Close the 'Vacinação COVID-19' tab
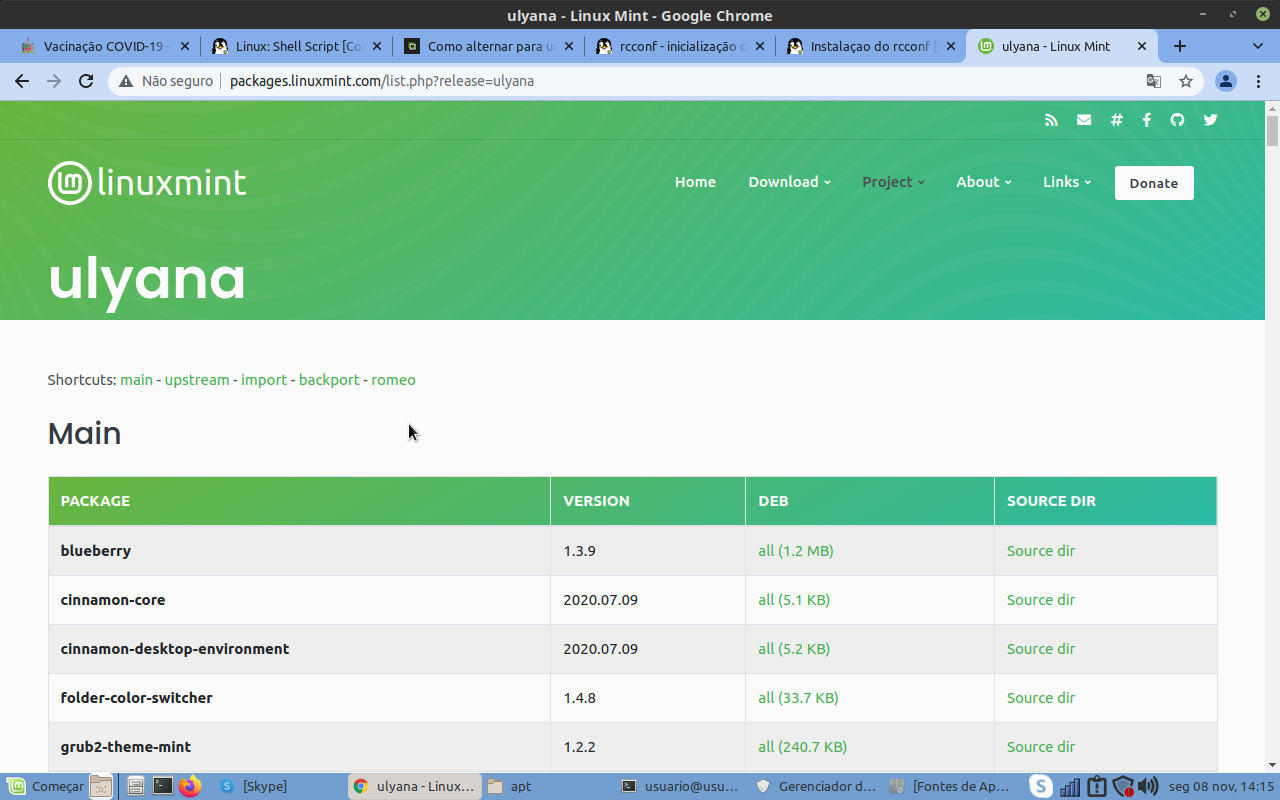Screen dimensions: 1280x800 click(184, 46)
